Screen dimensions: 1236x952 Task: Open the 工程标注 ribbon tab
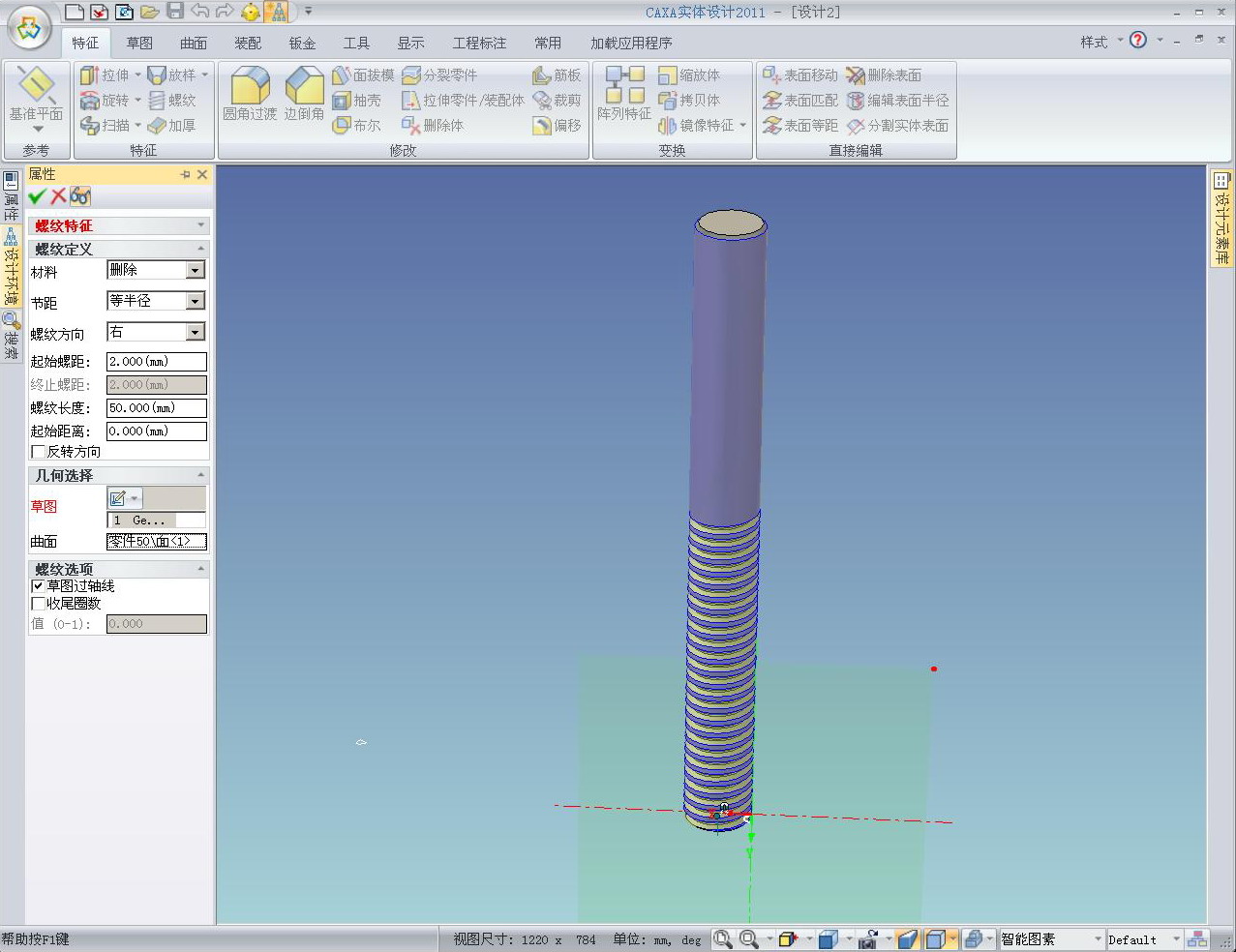coord(479,43)
